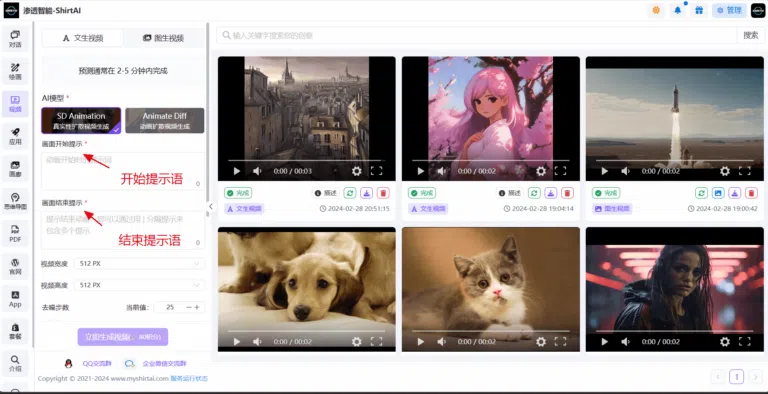Image resolution: width=768 pixels, height=394 pixels.
Task: Click the gift icon in header
Action: click(699, 10)
